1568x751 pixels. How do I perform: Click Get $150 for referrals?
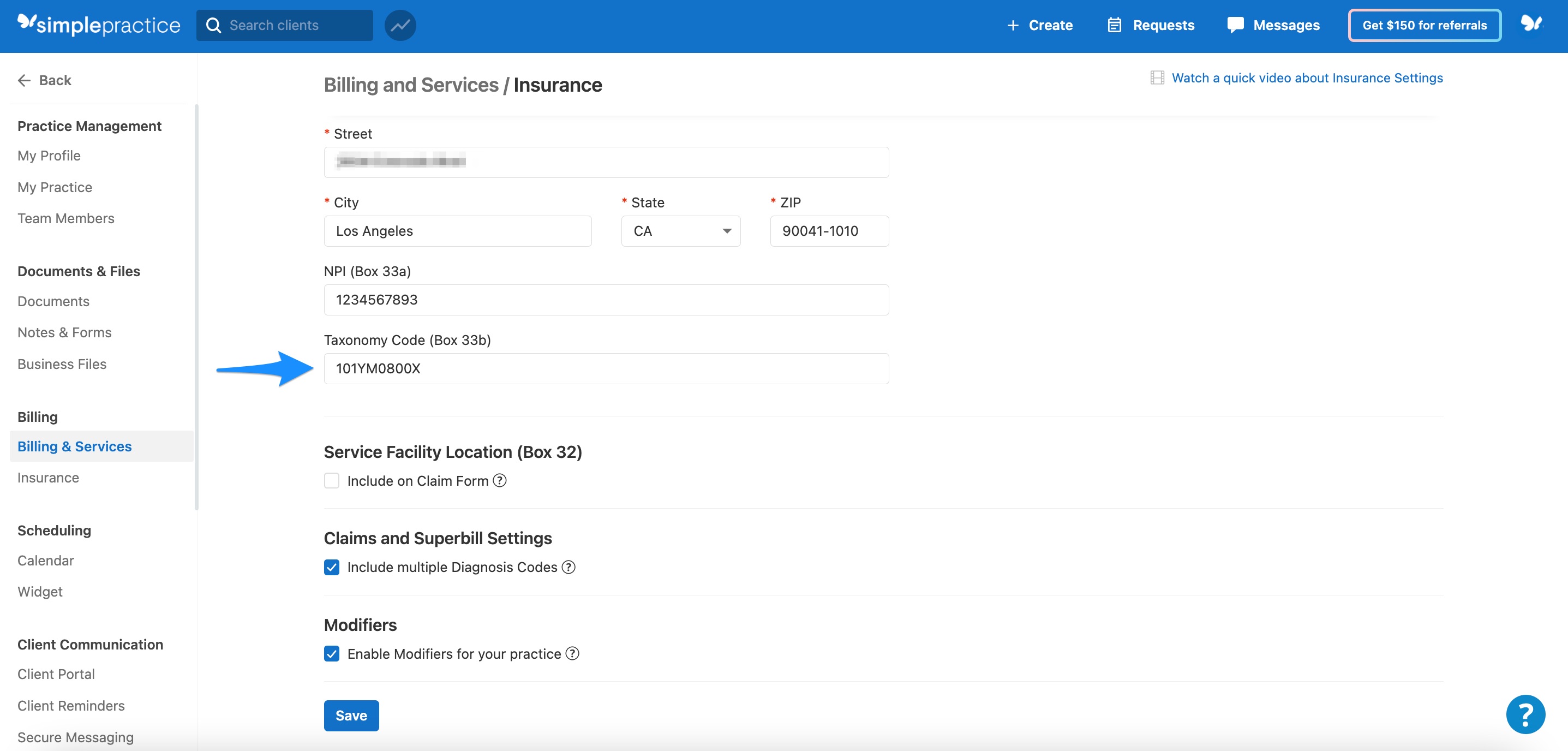(x=1425, y=25)
